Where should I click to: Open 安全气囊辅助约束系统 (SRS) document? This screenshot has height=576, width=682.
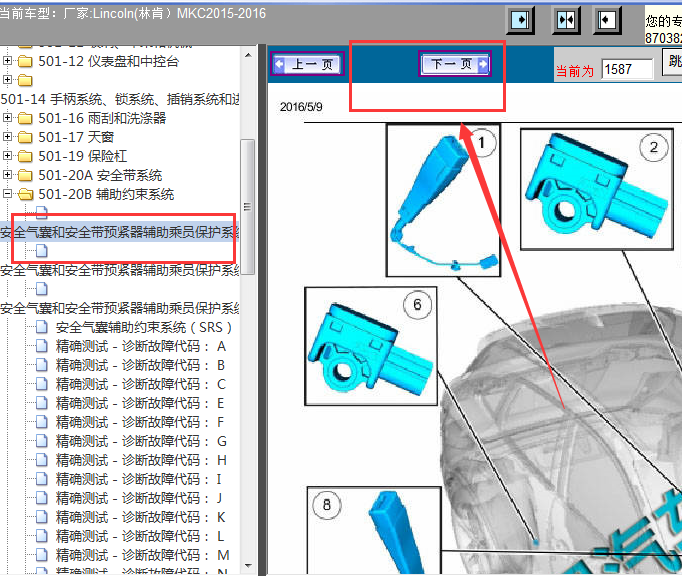coord(144,327)
